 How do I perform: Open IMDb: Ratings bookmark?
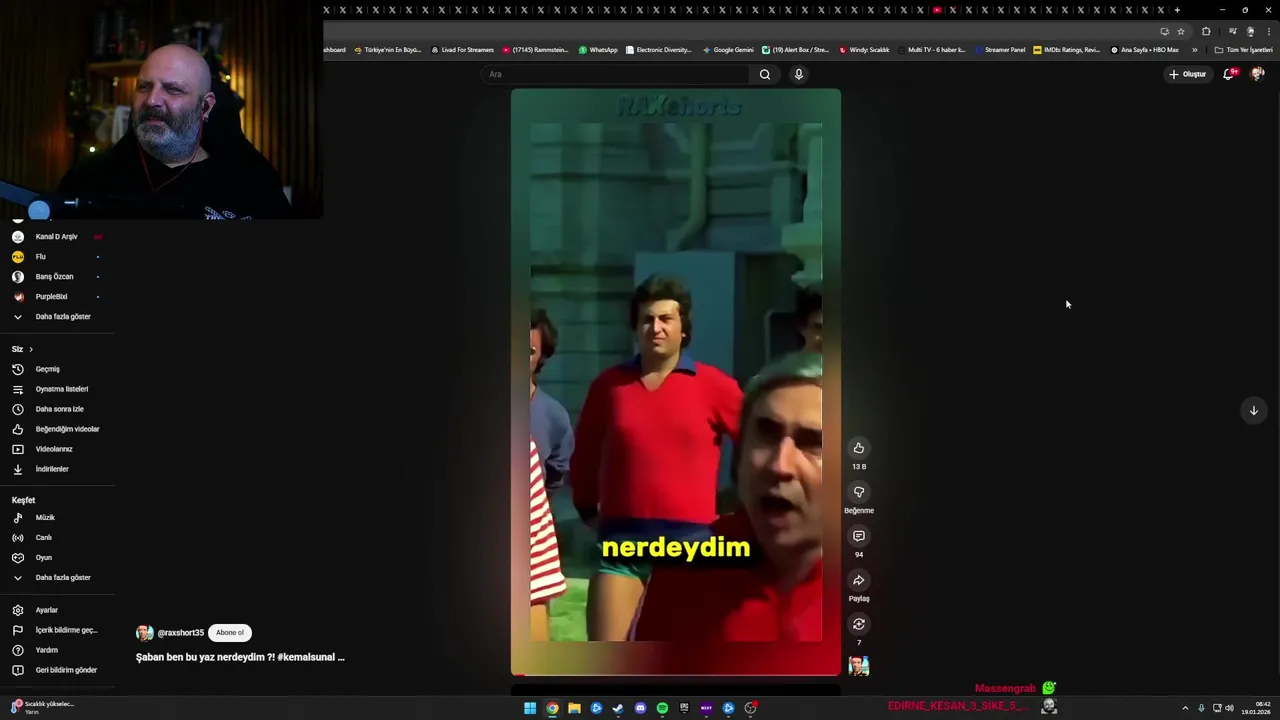(x=1066, y=50)
